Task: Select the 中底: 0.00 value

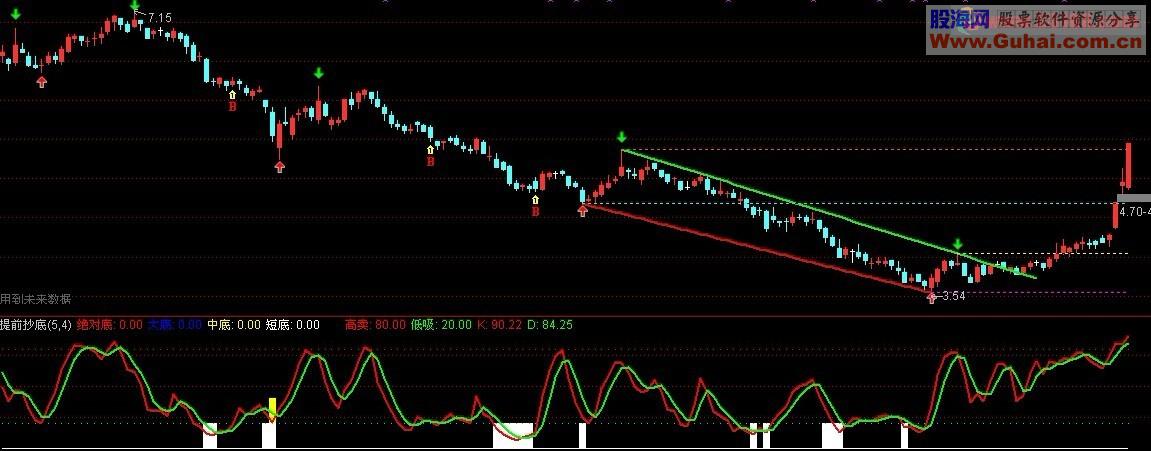Action: pyautogui.click(x=233, y=325)
